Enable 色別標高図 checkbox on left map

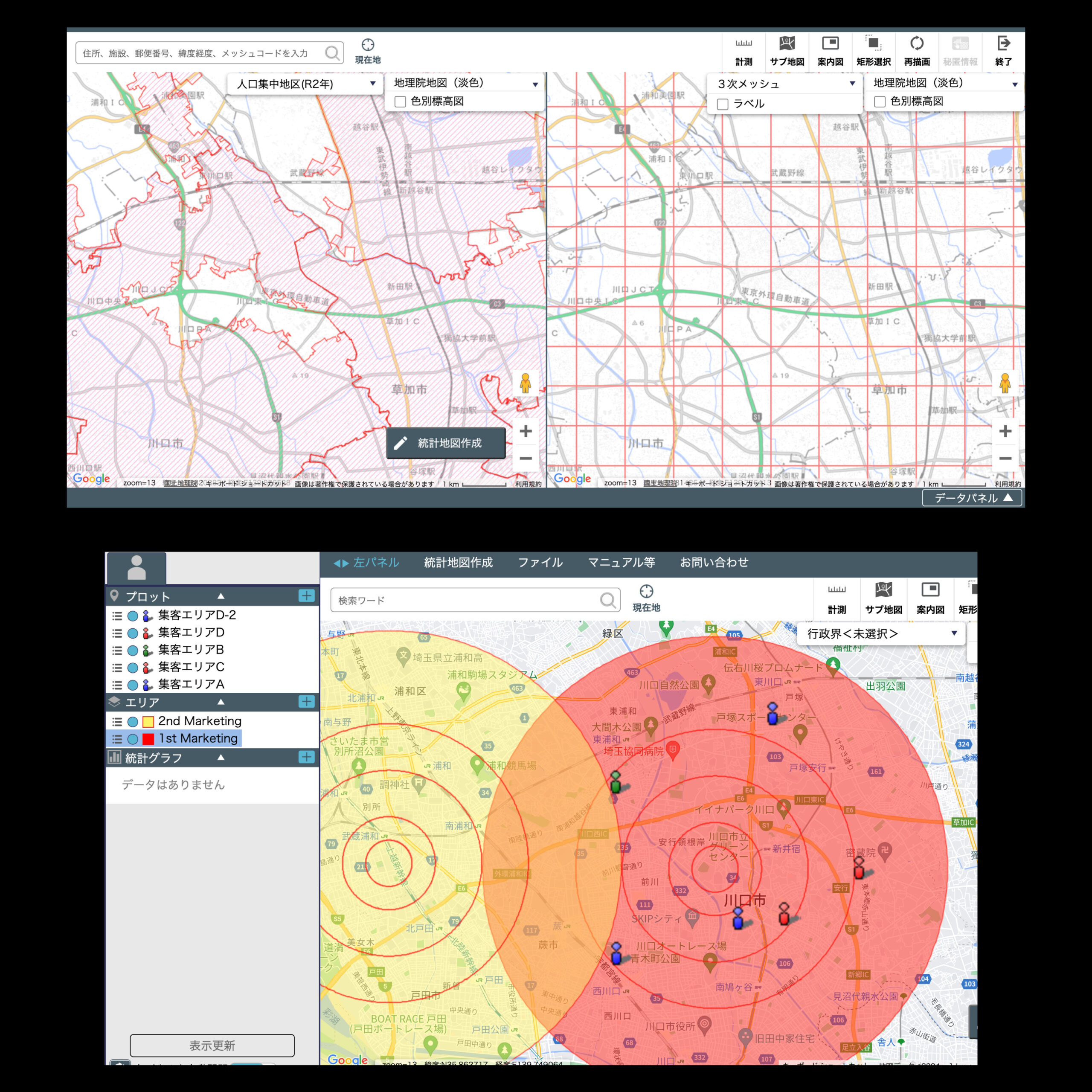(400, 102)
